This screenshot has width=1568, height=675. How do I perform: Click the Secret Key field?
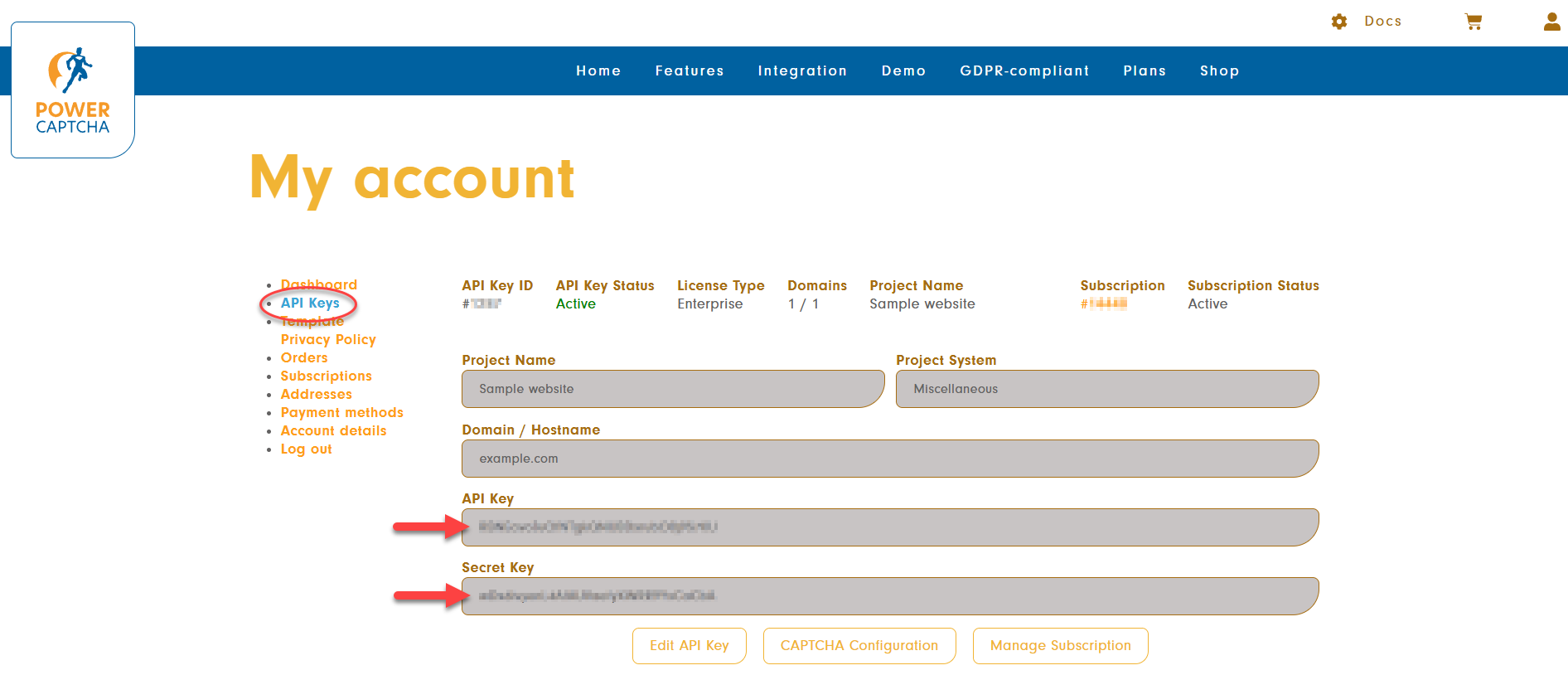890,596
